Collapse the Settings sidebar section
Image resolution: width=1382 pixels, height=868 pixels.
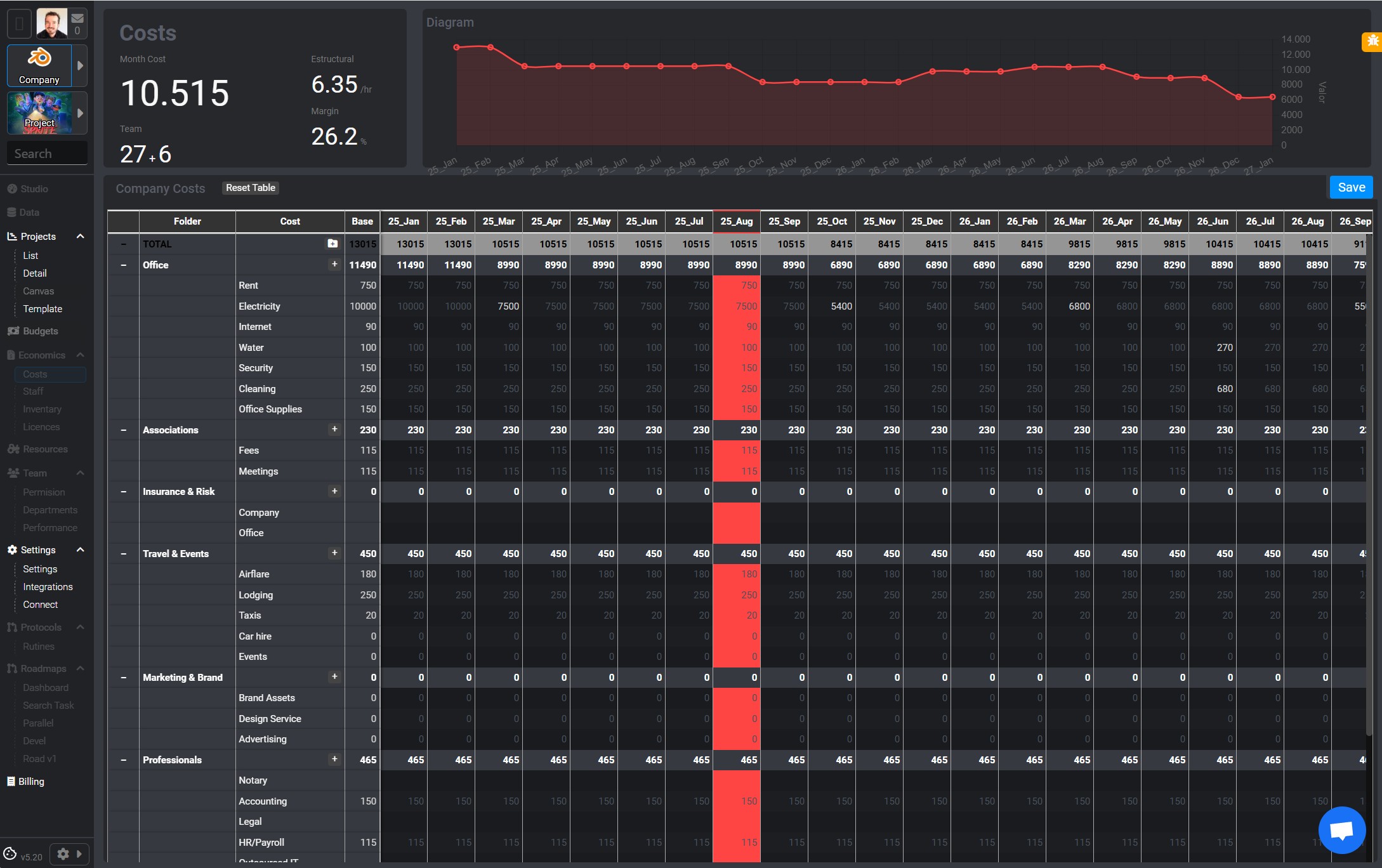coord(80,550)
